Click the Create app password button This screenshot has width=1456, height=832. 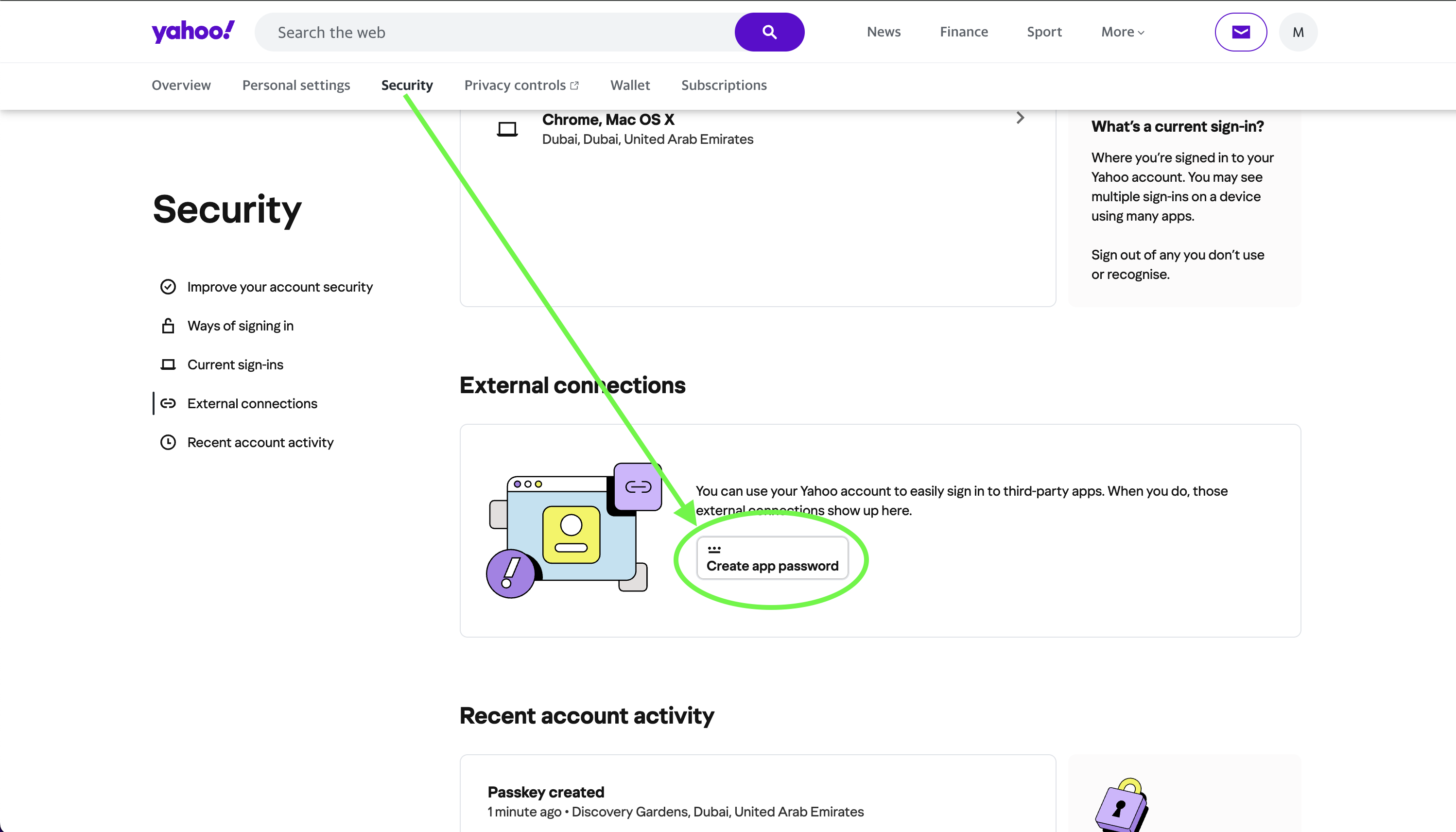772,558
